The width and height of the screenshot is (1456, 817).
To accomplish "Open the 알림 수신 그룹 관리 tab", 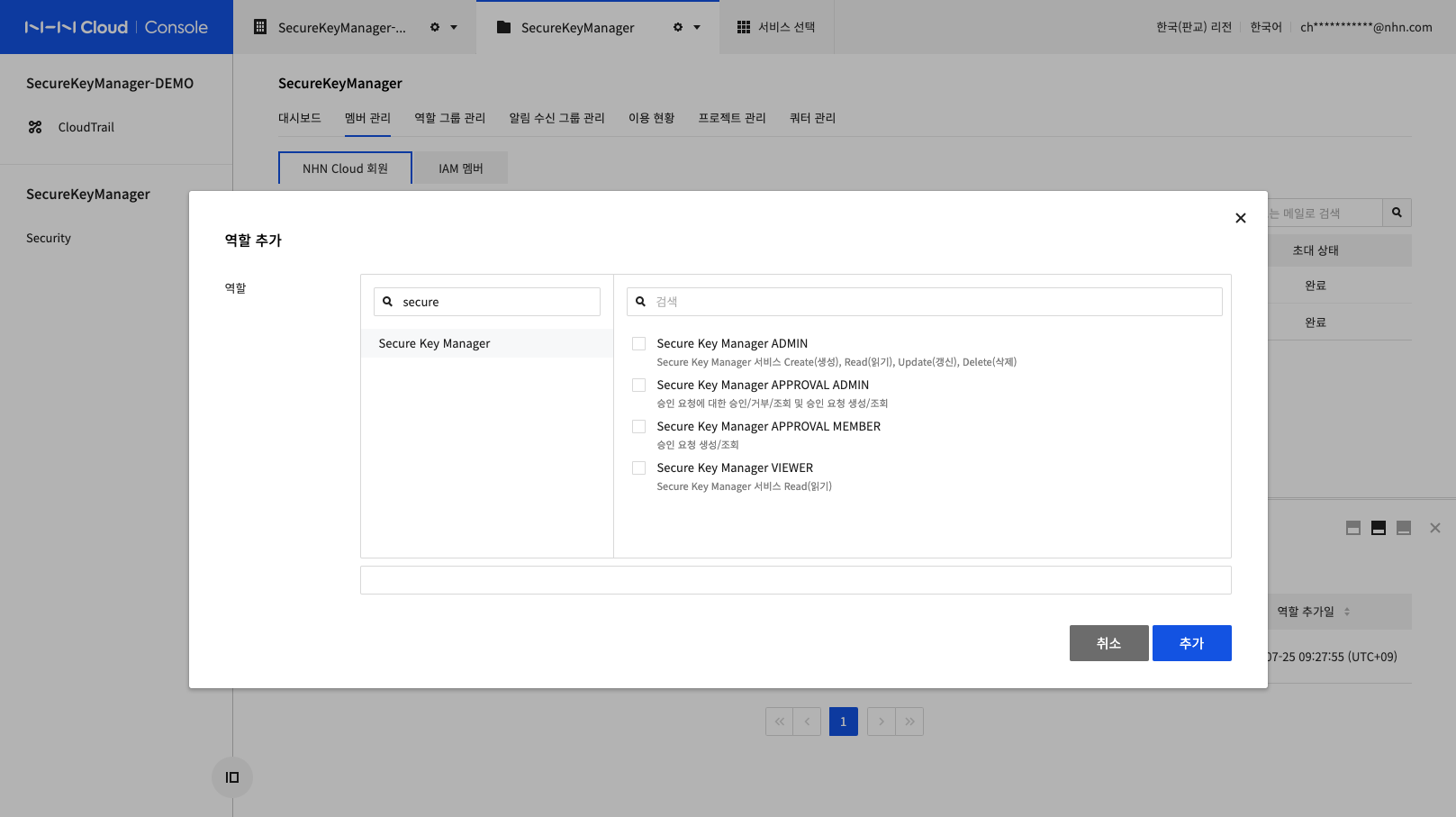I will [x=556, y=118].
